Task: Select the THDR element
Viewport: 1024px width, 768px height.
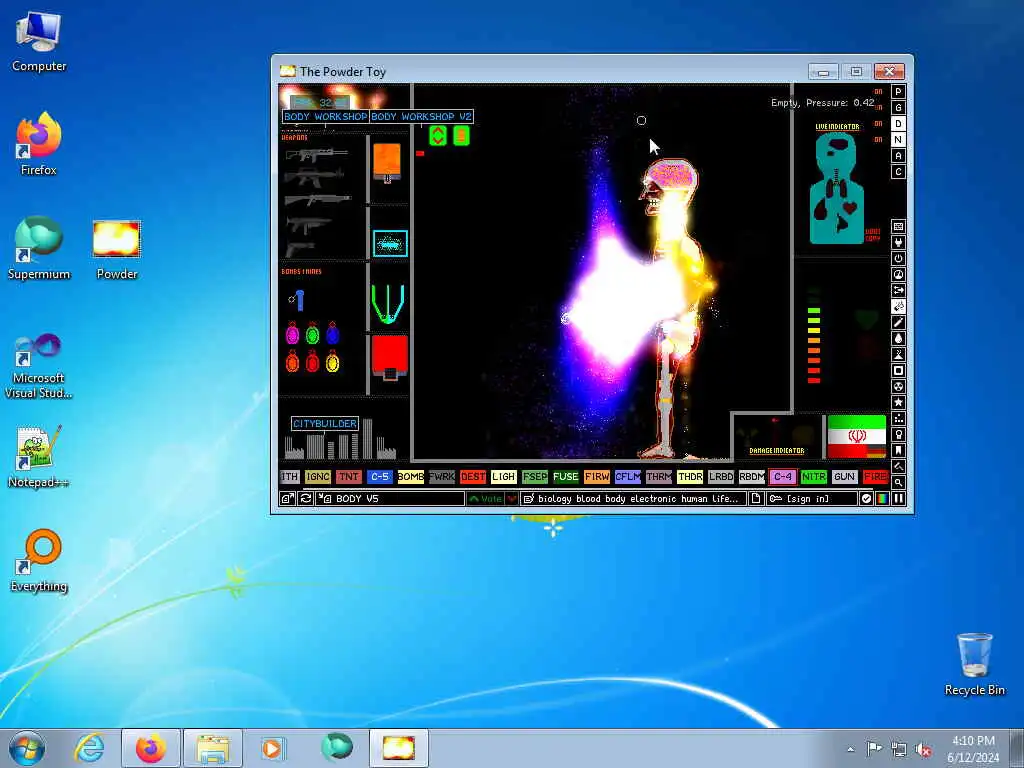Action: [690, 477]
